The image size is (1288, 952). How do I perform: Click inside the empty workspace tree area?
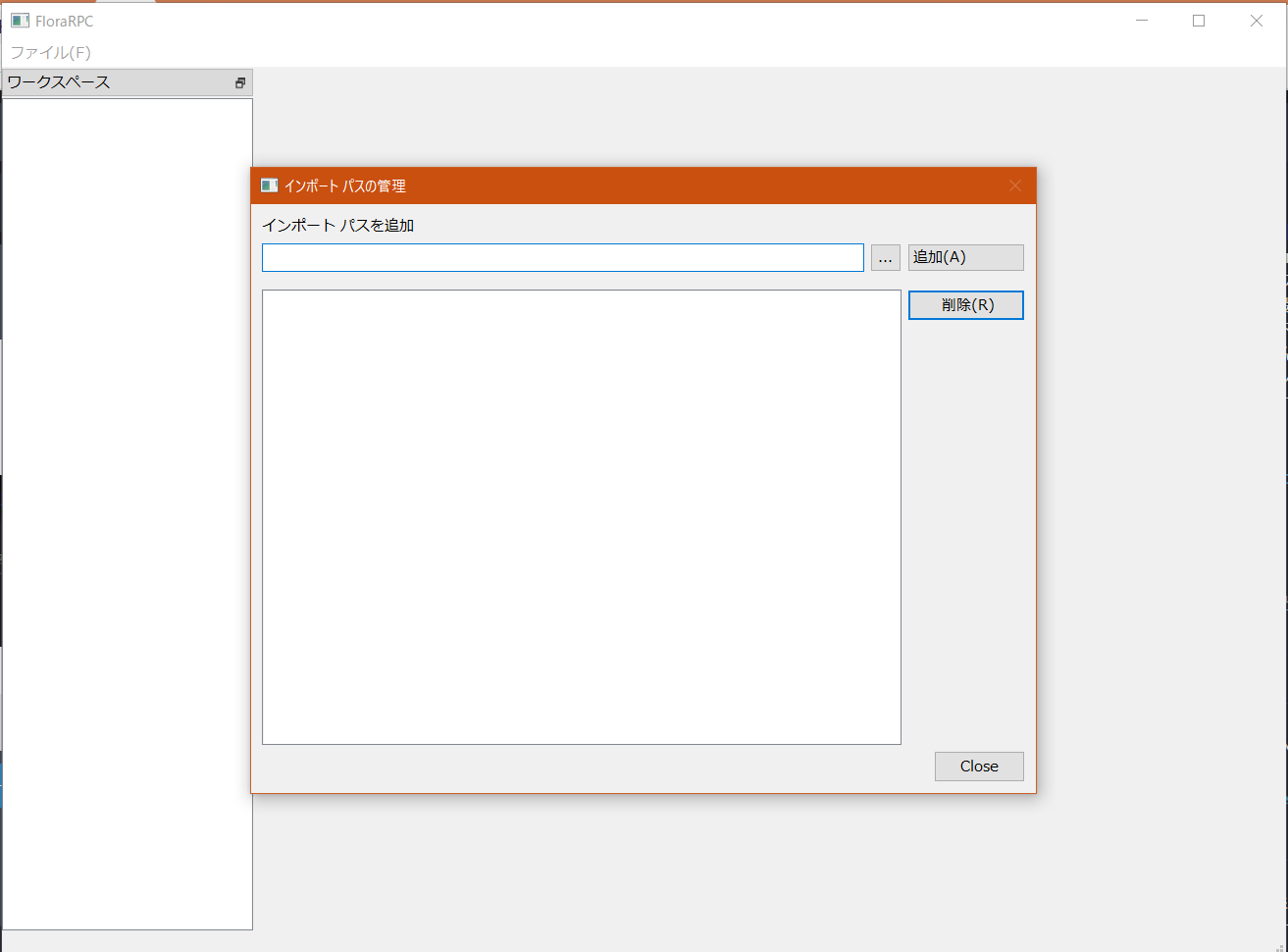point(128,510)
